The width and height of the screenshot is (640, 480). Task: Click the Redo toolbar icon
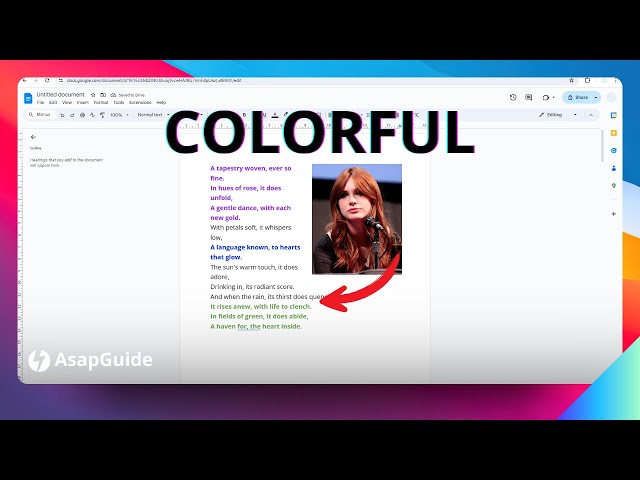72,115
